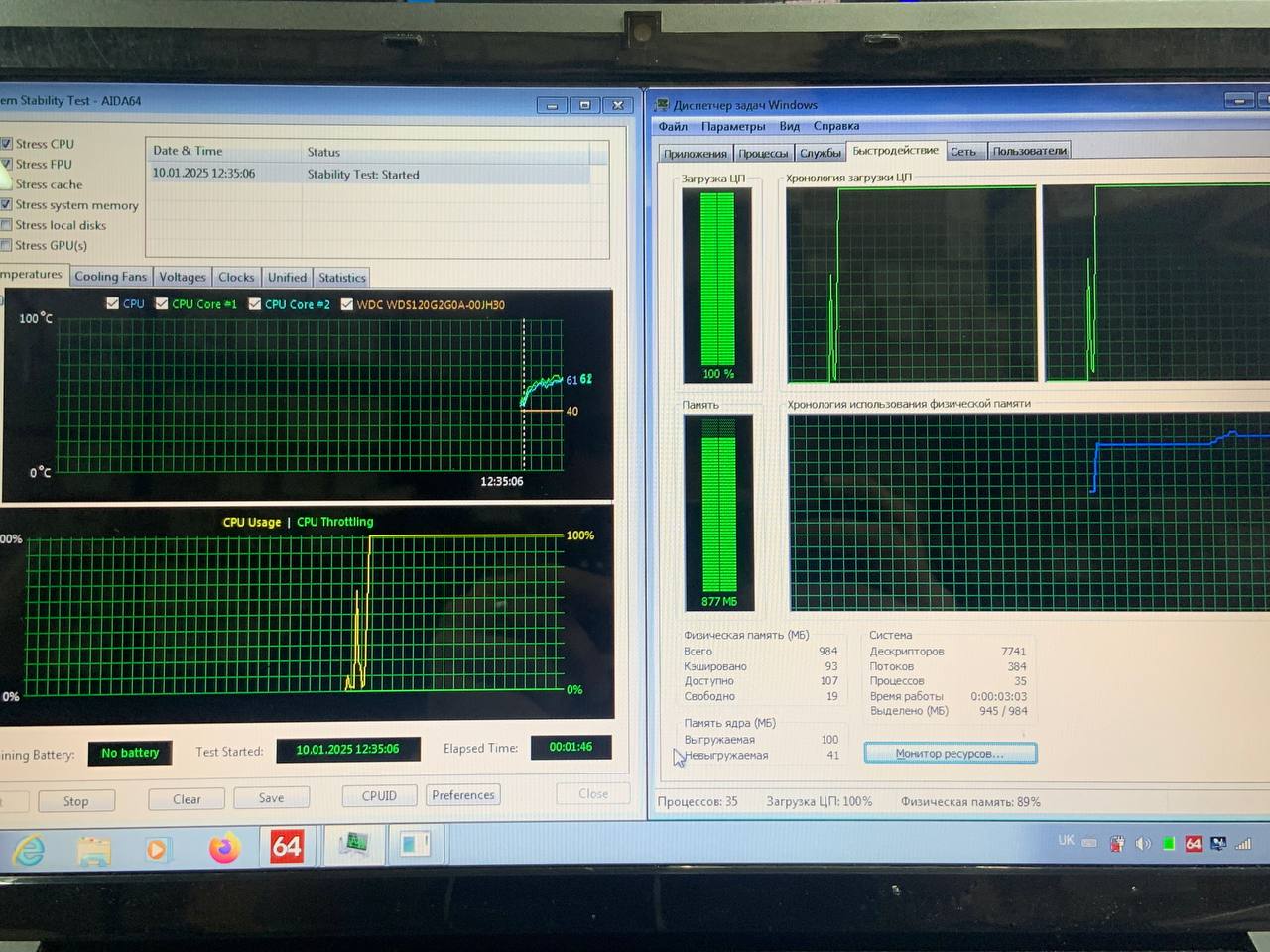Viewport: 1270px width, 952px height.
Task: Switch to the Процессы tab
Action: pos(762,153)
